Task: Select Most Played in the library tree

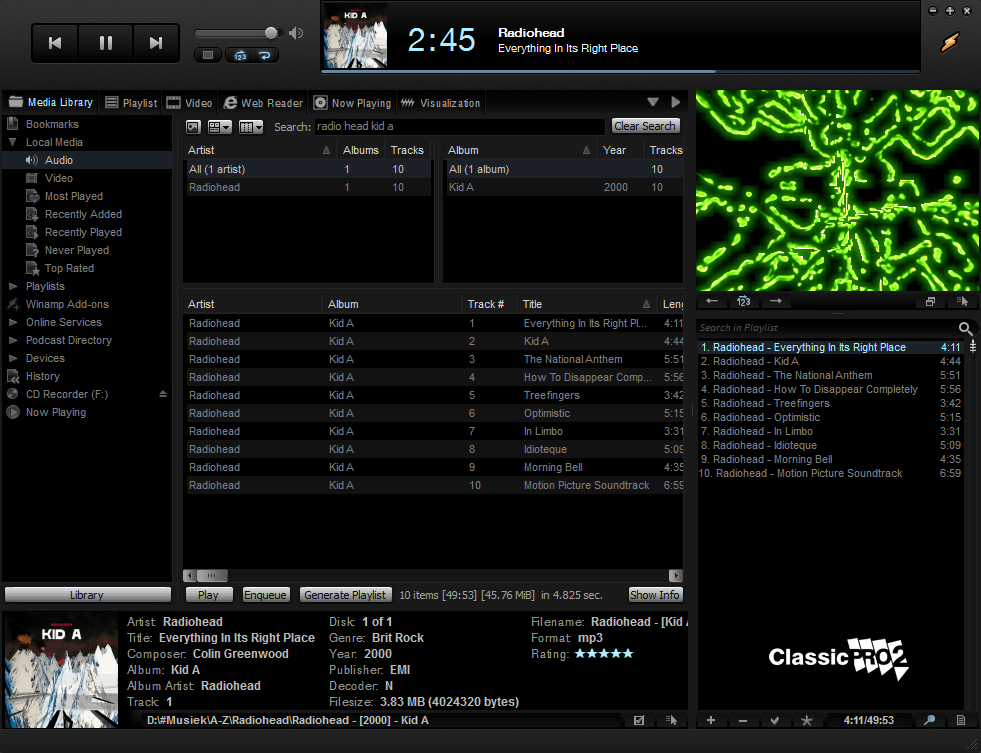Action: [74, 196]
